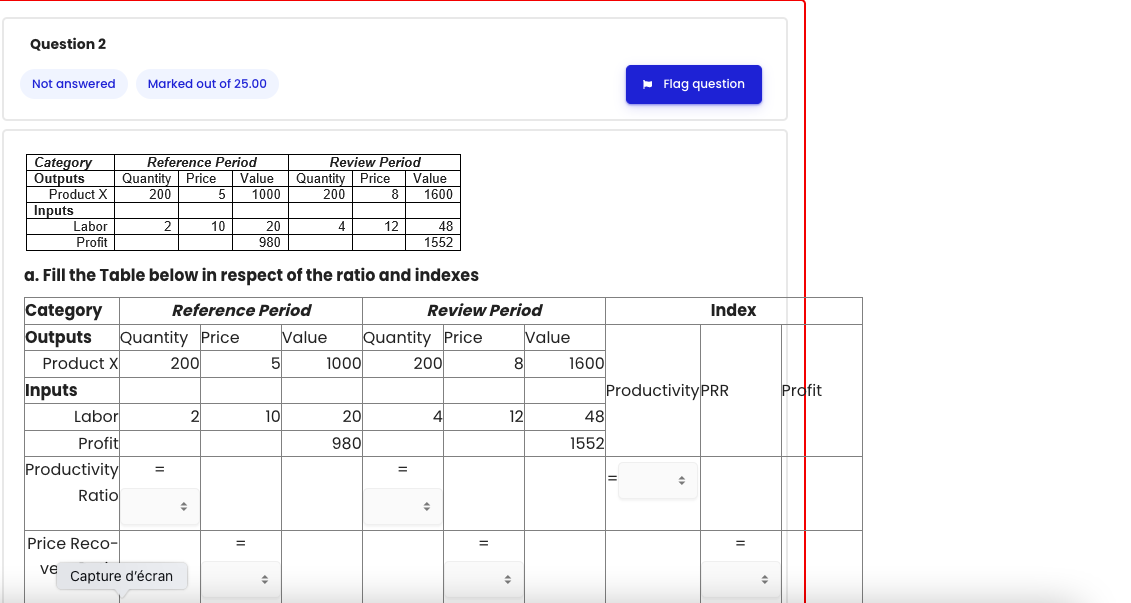The width and height of the screenshot is (1131, 603).
Task: Click Category header in upper image table
Action: pos(63,162)
